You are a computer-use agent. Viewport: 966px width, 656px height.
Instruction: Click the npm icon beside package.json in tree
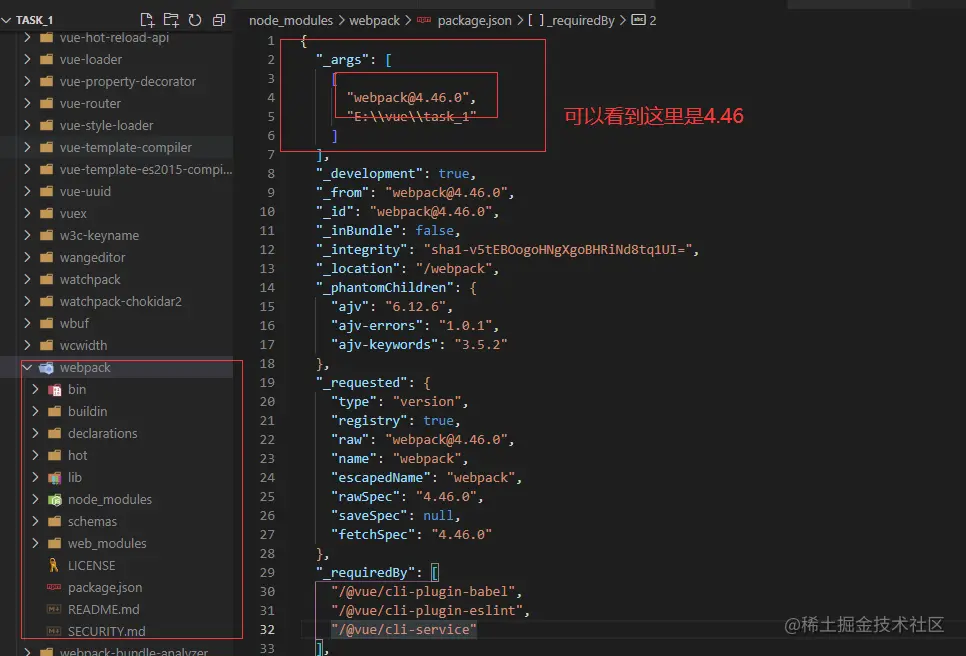pos(54,587)
